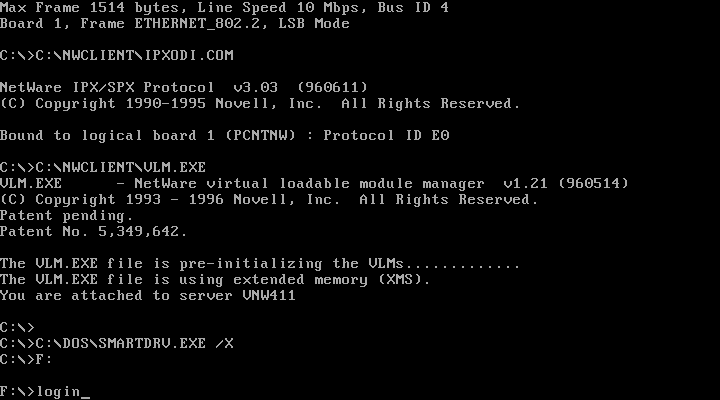The width and height of the screenshot is (720, 400).
Task: Click the blinking cursor after login
Action: click(85, 397)
